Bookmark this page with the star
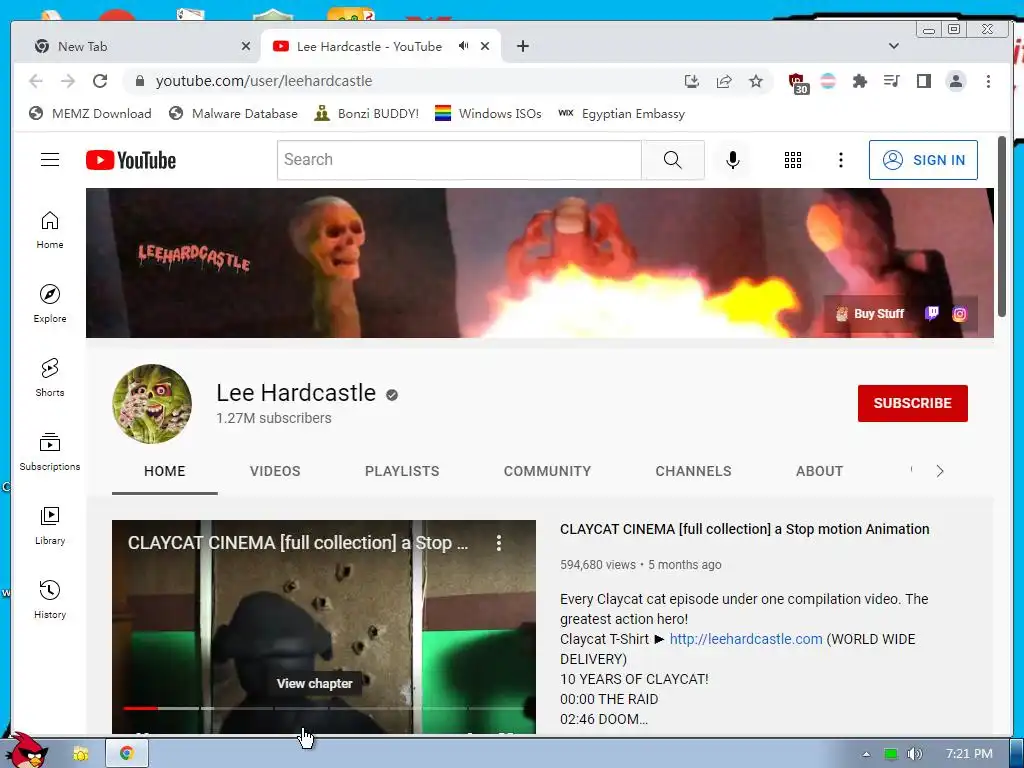This screenshot has height=768, width=1024. 756,81
